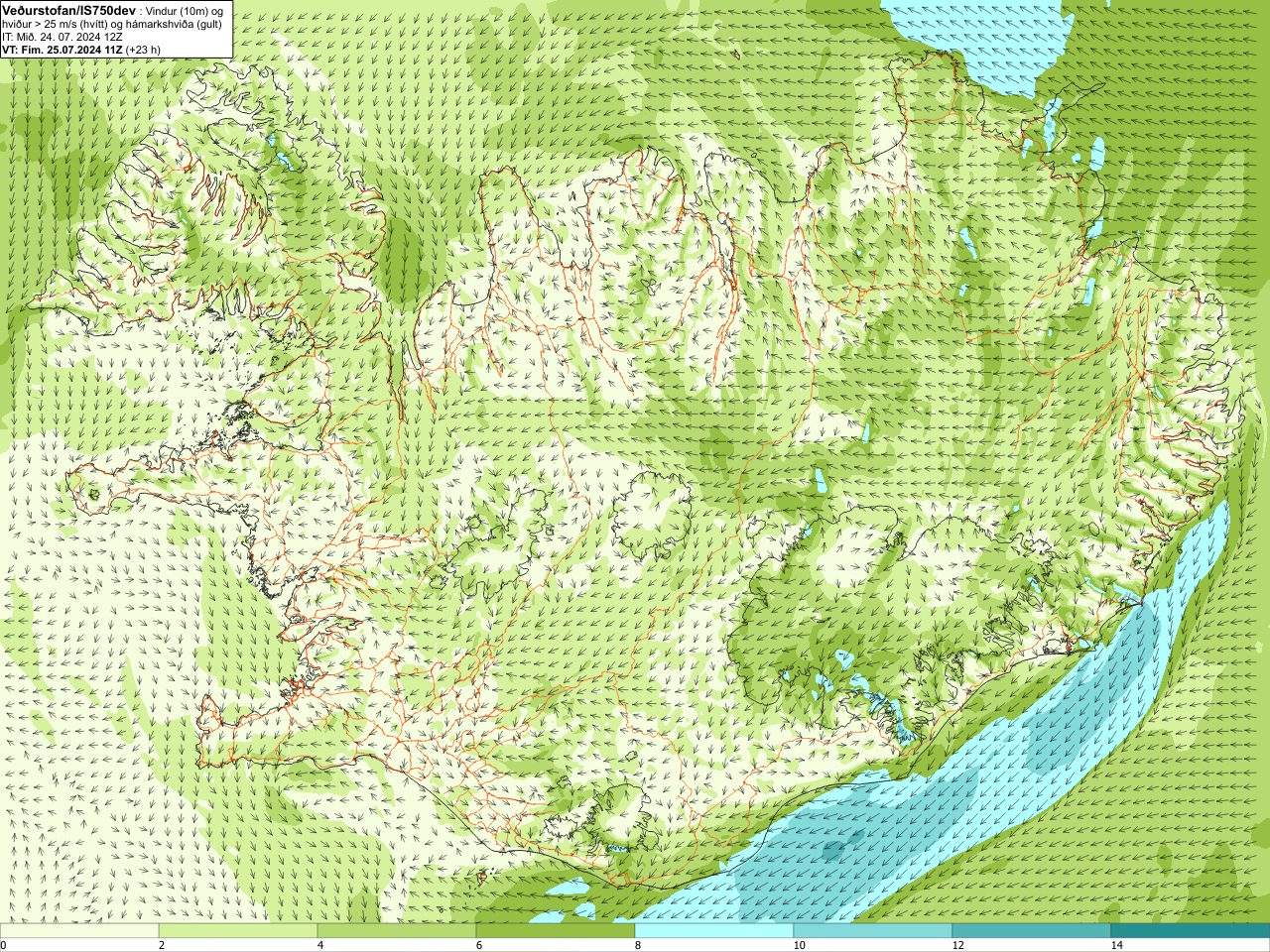
Task: Click the "10" scale label
Action: (x=799, y=946)
